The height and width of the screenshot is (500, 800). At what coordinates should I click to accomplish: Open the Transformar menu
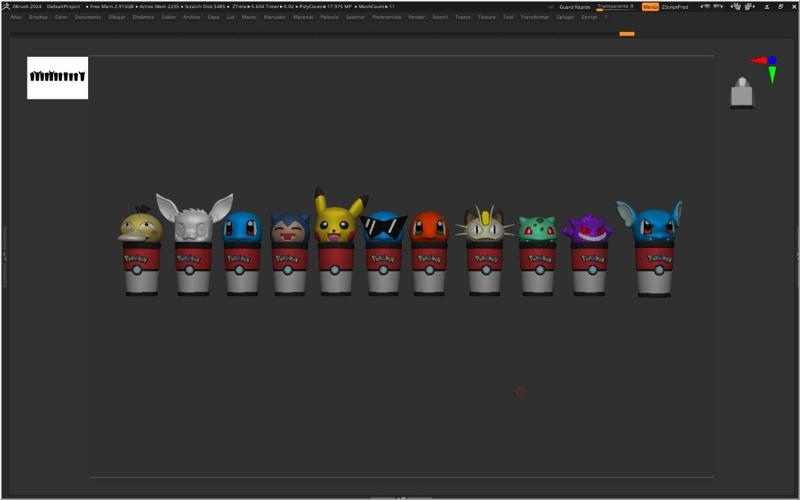coord(535,17)
